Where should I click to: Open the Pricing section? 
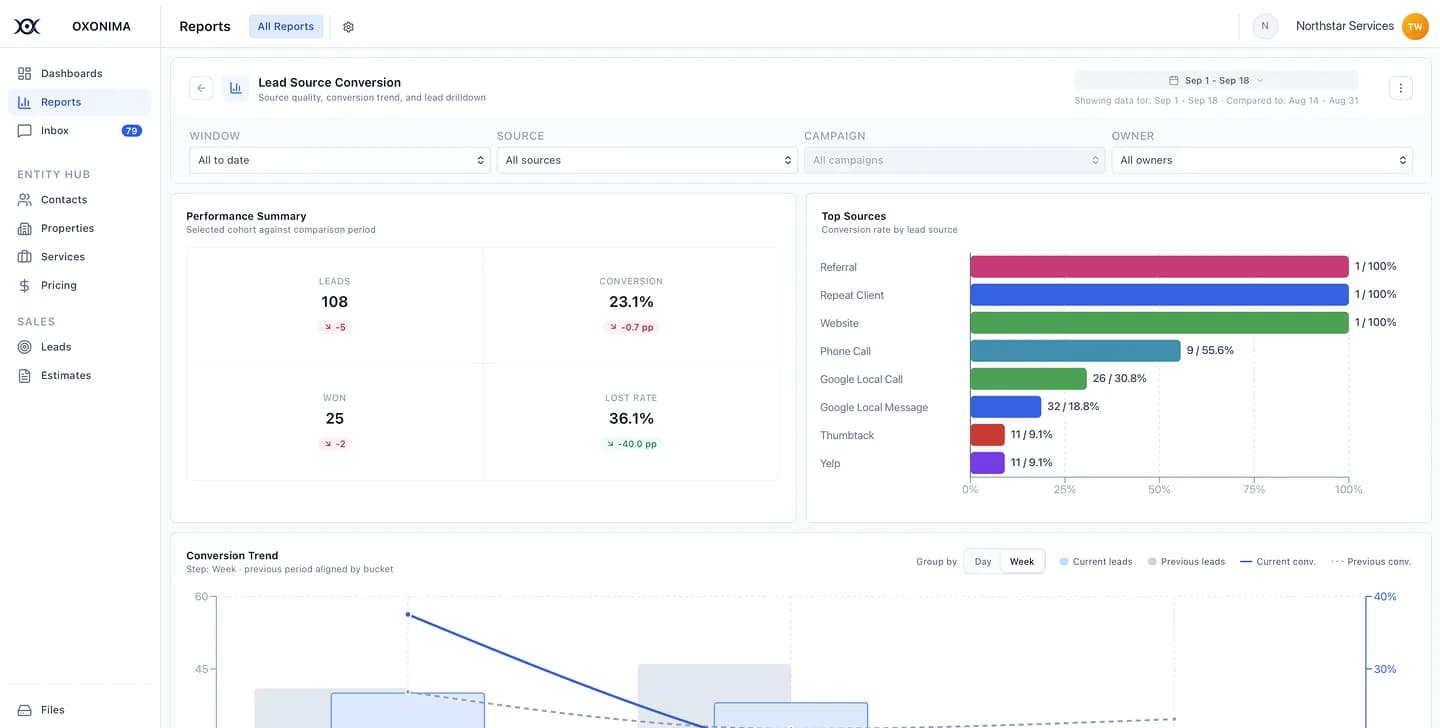pos(80,285)
